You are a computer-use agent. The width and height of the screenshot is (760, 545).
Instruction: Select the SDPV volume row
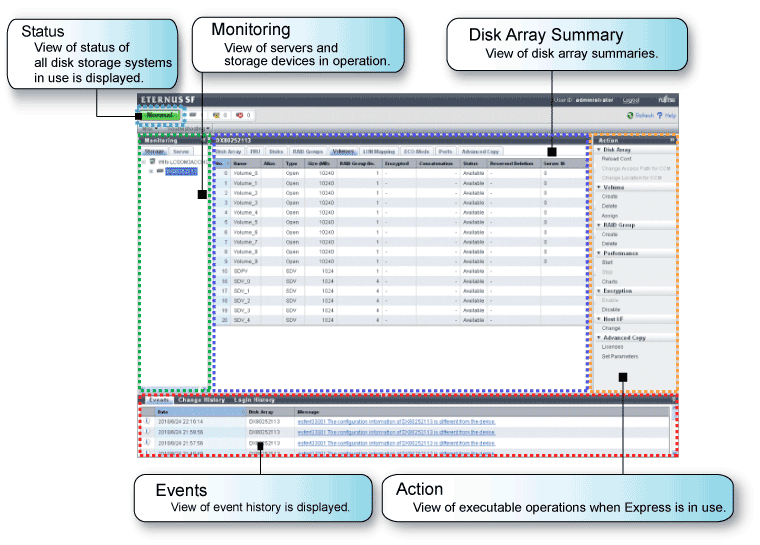[x=400, y=271]
